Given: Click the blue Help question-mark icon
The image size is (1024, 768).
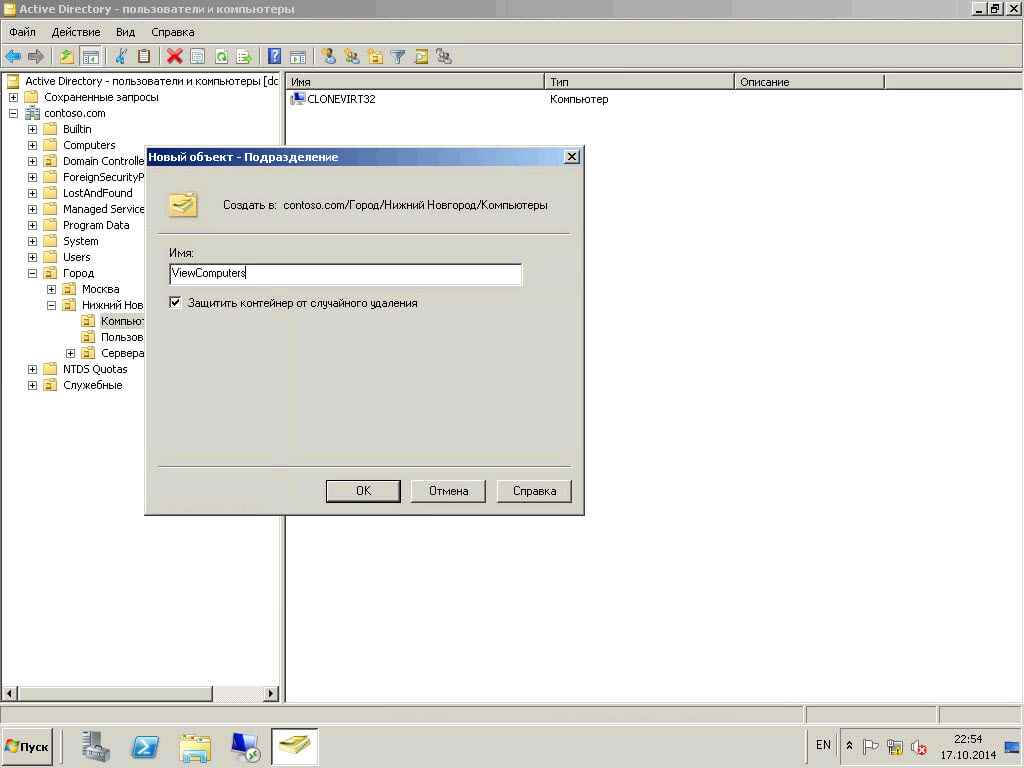Looking at the screenshot, I should pyautogui.click(x=275, y=57).
